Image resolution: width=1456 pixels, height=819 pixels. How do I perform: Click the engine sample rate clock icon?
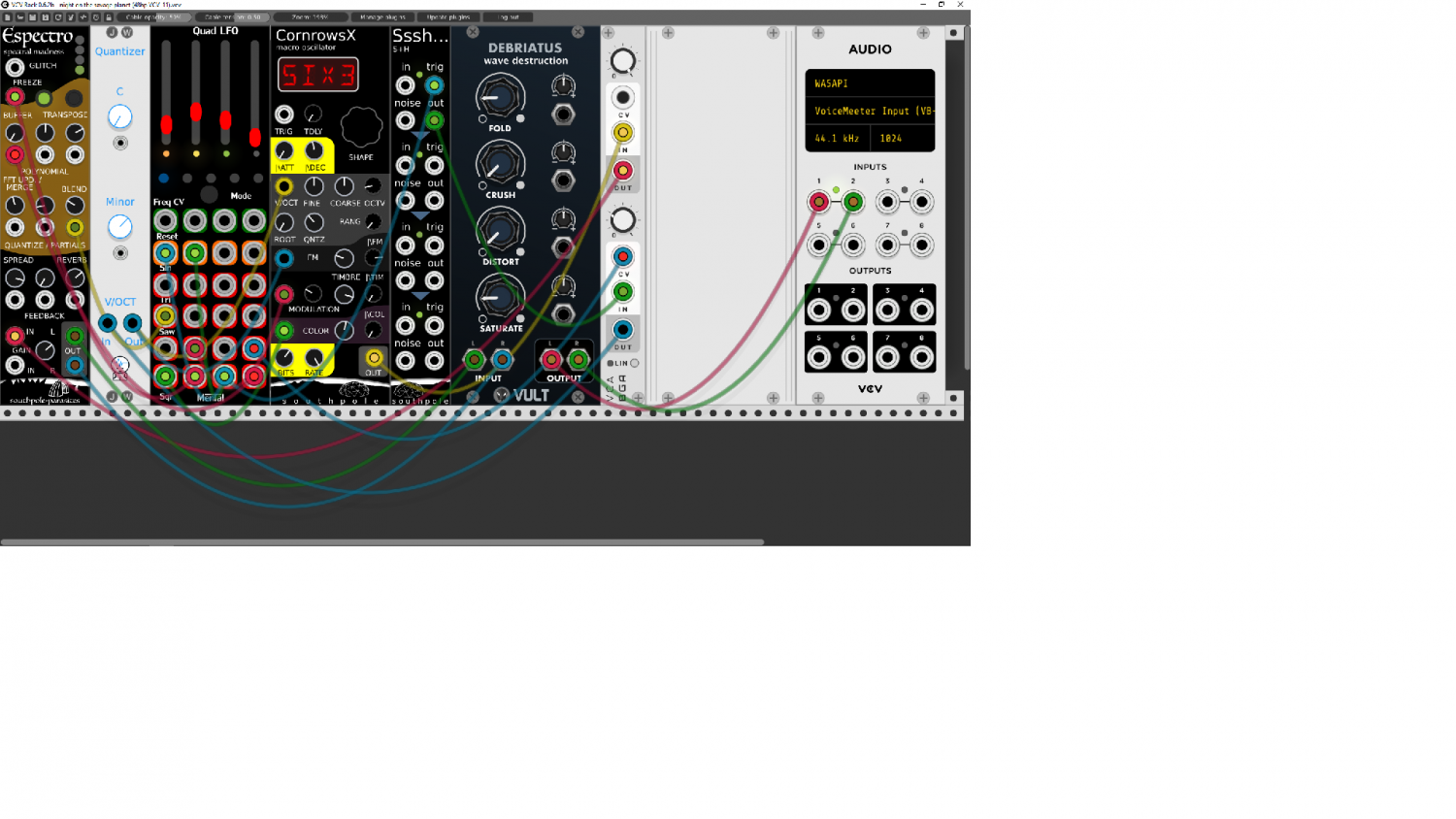pyautogui.click(x=95, y=17)
